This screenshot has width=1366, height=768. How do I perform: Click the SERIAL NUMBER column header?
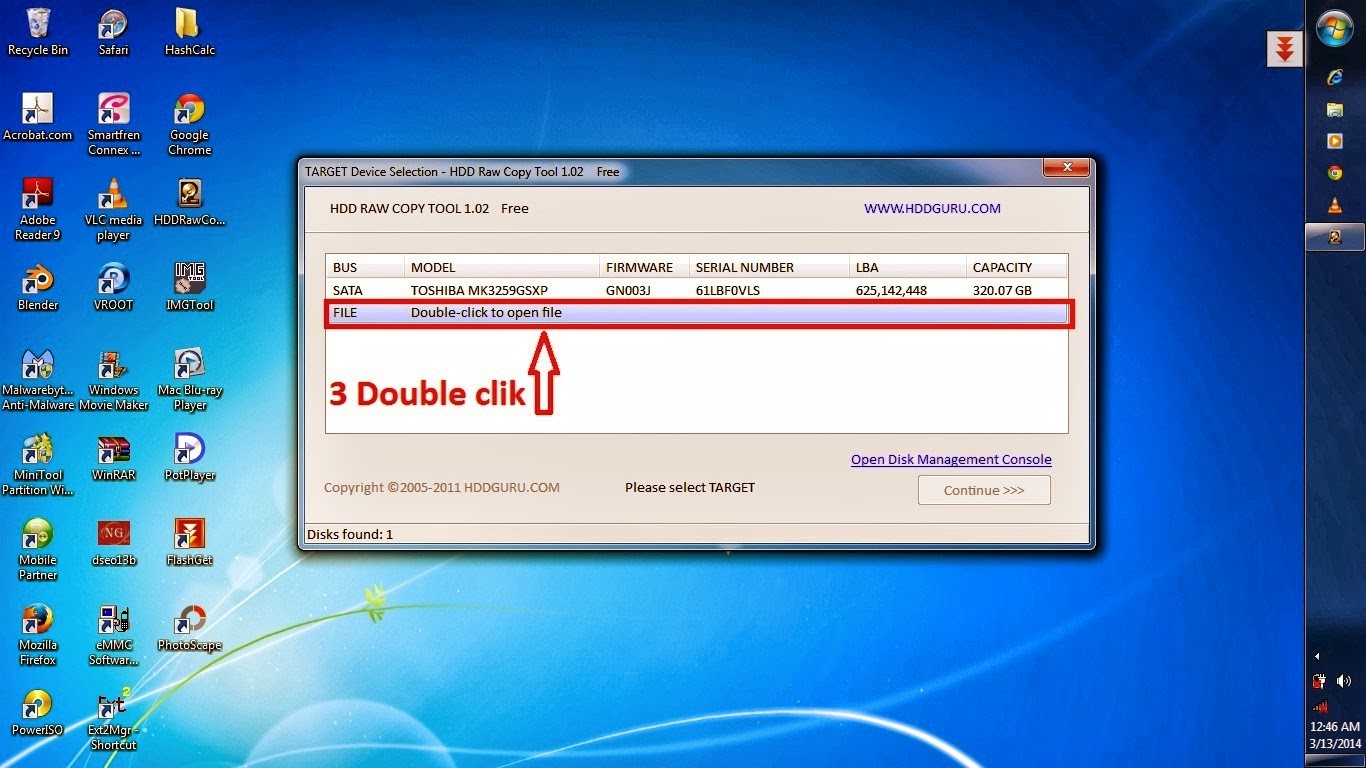pos(768,267)
